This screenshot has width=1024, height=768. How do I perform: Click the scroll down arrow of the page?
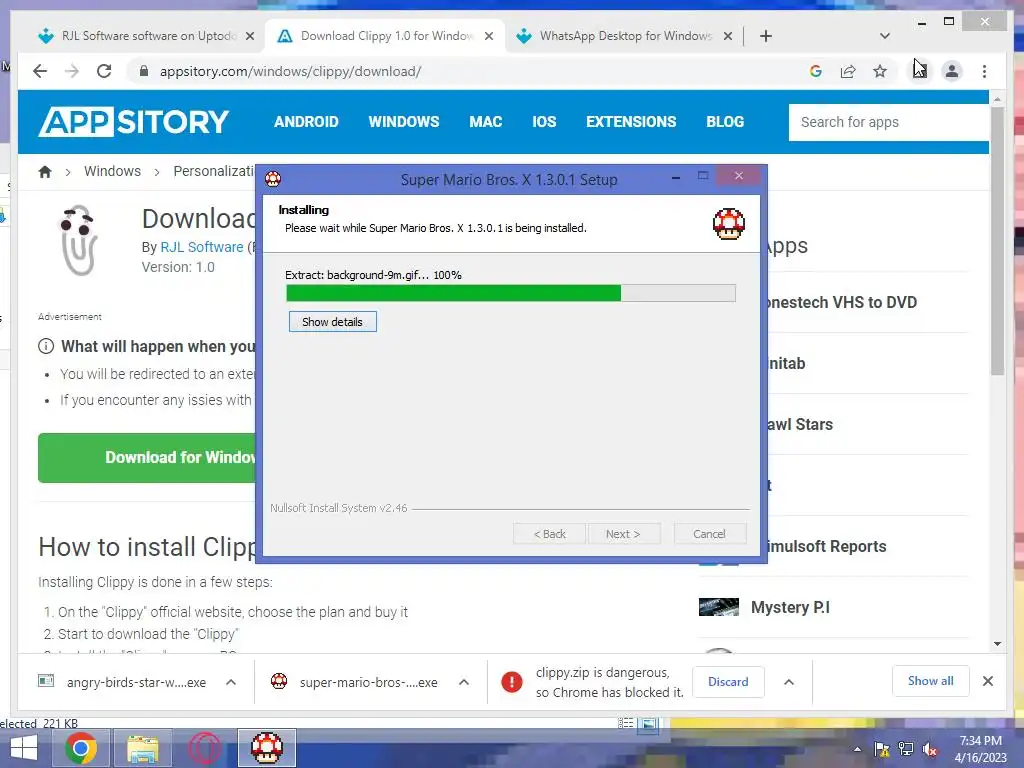pos(997,644)
